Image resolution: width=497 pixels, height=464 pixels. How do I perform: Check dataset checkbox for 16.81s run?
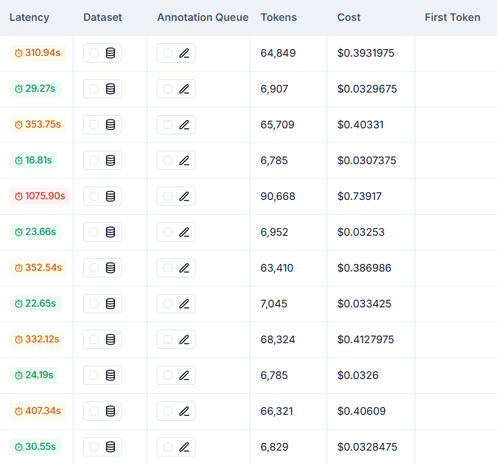[x=94, y=160]
